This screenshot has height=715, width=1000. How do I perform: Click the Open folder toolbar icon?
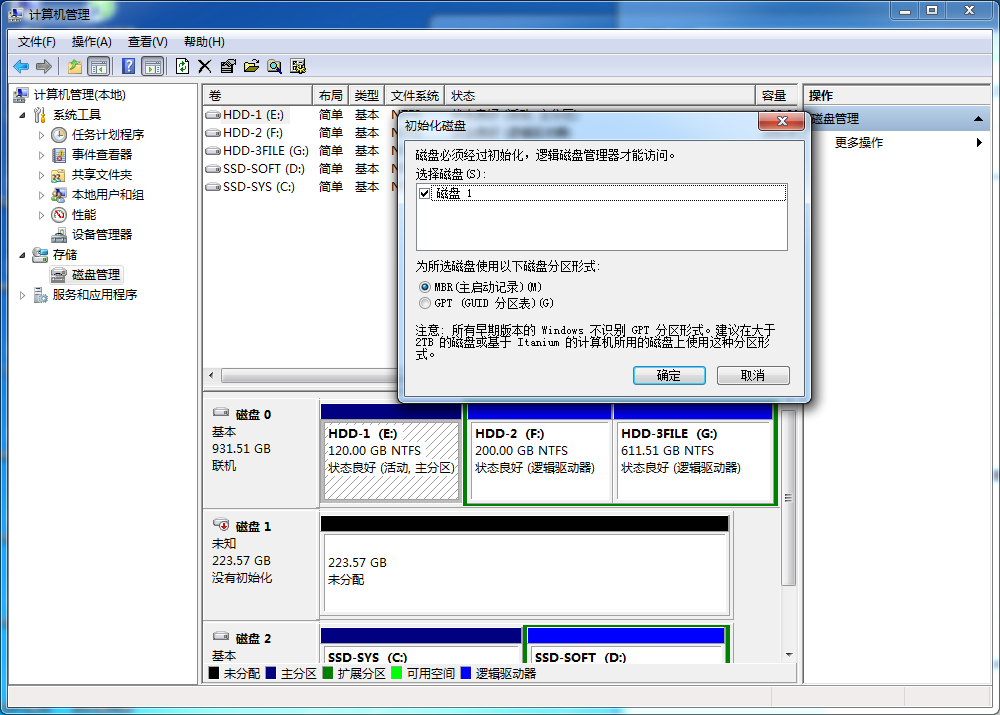pos(251,66)
